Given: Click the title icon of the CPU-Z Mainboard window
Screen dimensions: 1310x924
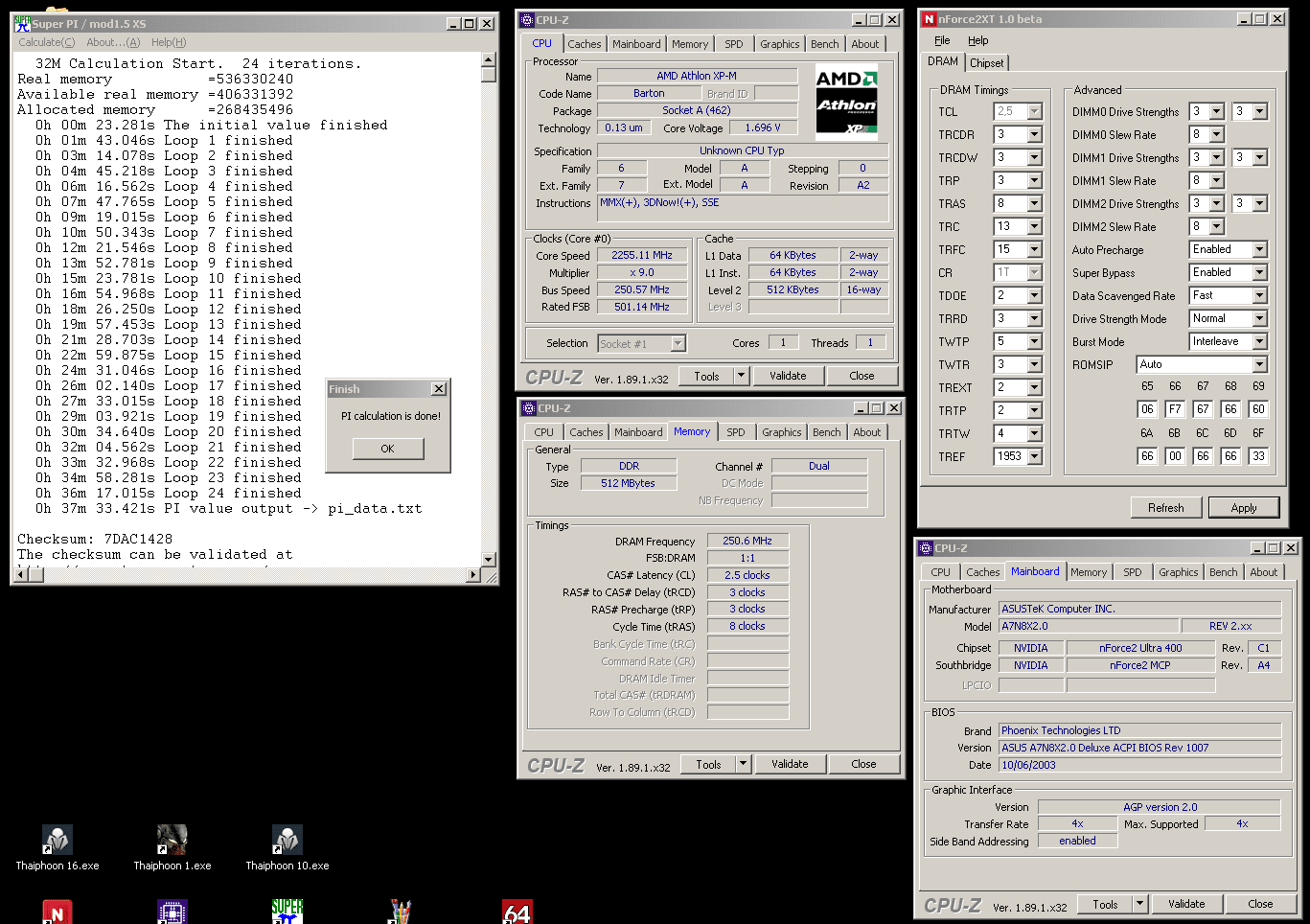Looking at the screenshot, I should tap(926, 548).
